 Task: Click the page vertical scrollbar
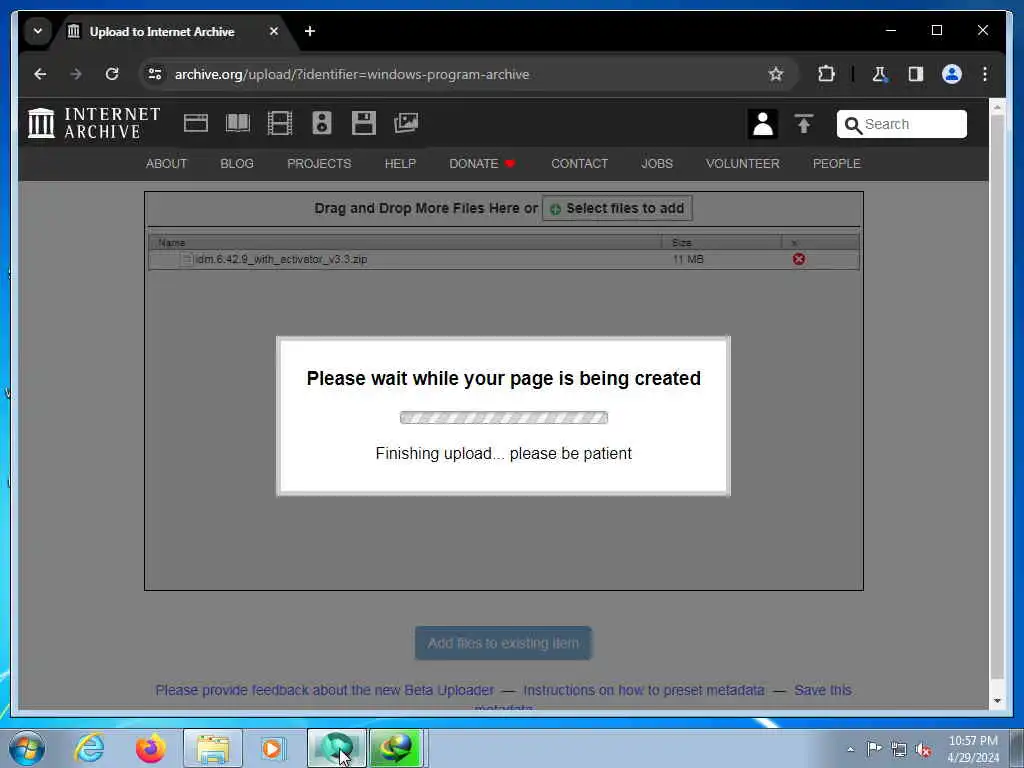997,397
